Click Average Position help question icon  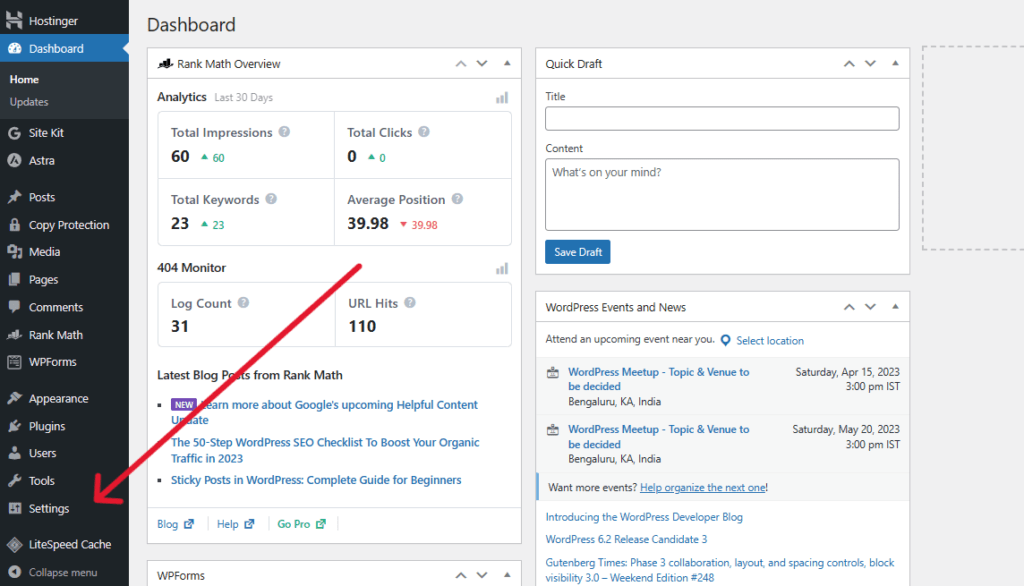coord(457,199)
